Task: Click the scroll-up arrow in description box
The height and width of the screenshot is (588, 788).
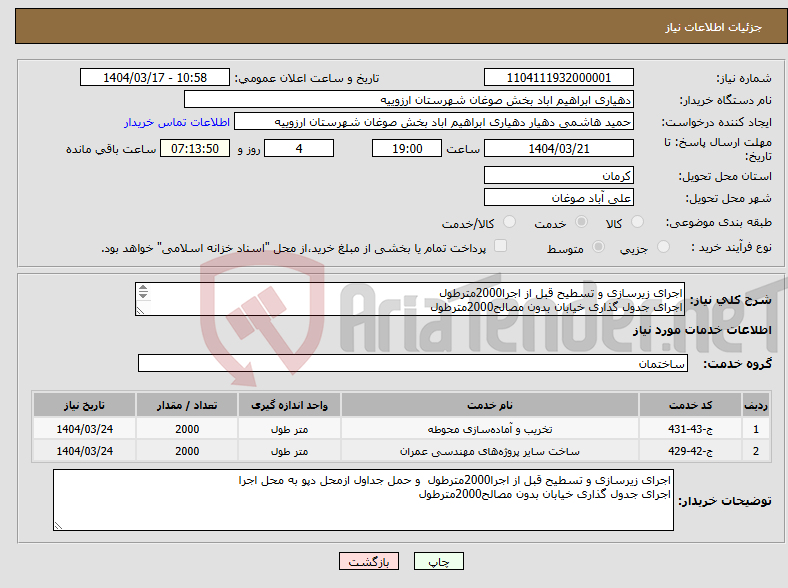Action: [x=143, y=287]
